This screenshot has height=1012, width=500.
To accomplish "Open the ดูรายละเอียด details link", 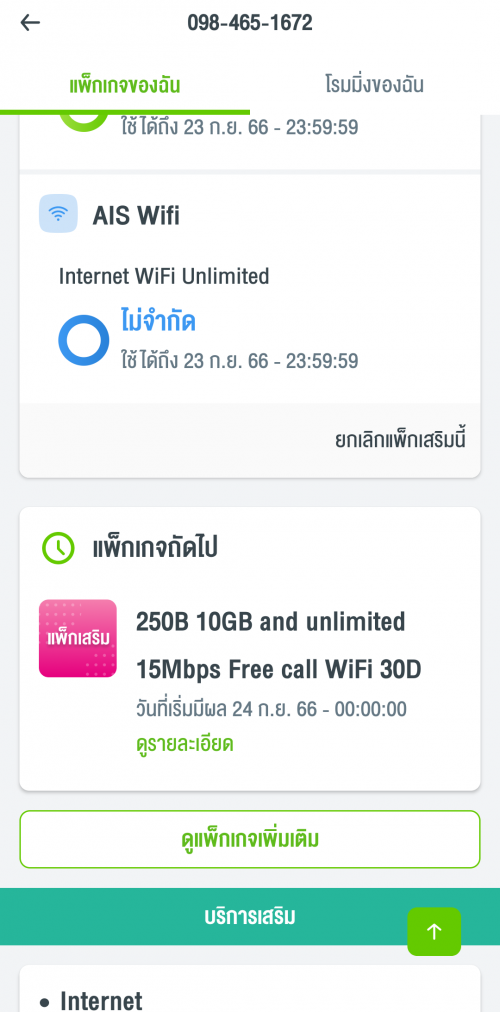I will click(x=185, y=744).
